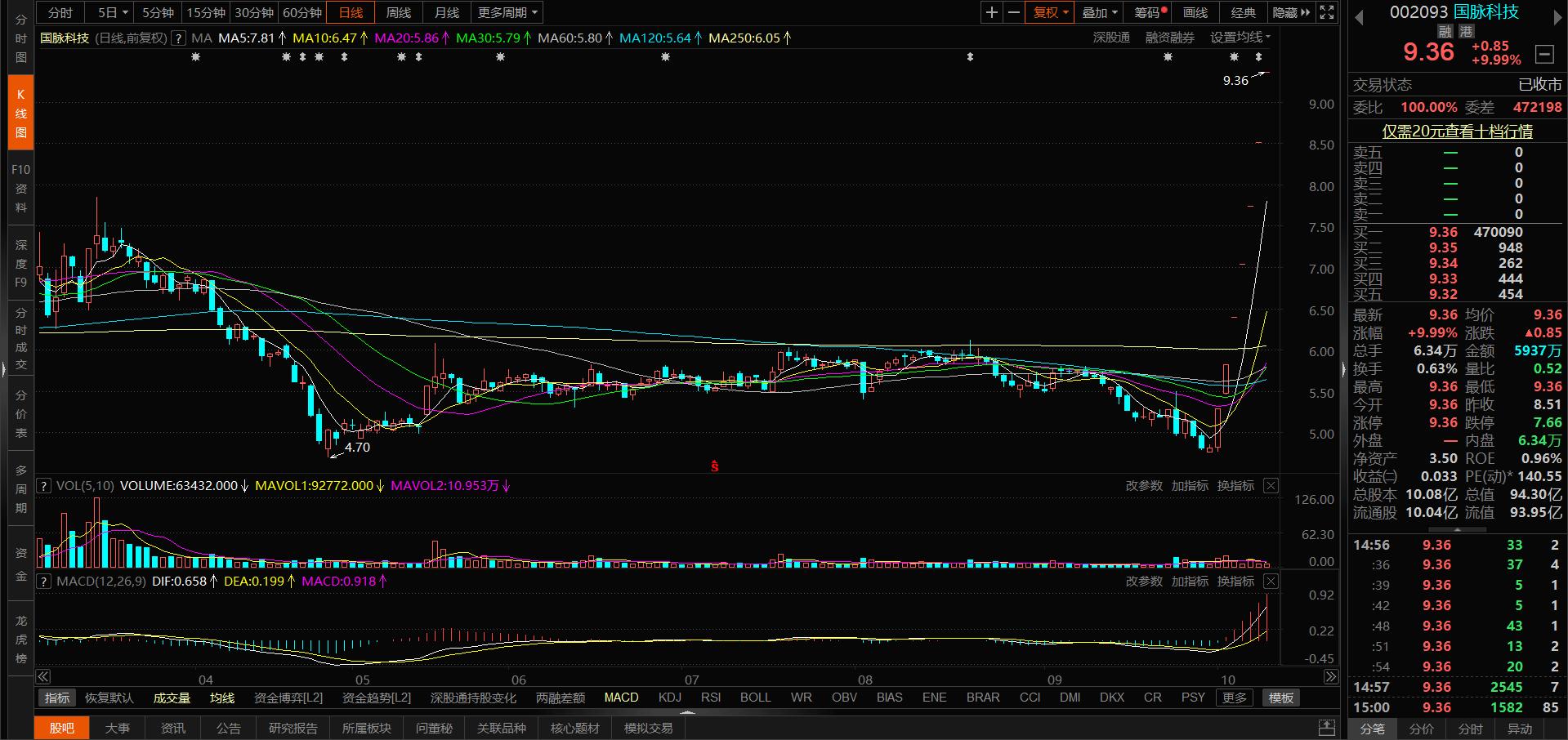Toggle the 成交量 volume indicator
1568x740 pixels.
point(172,698)
